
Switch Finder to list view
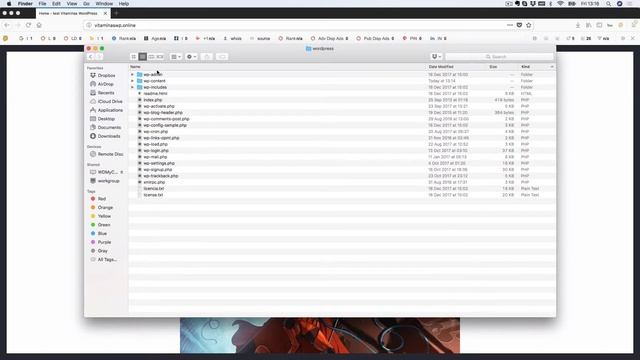tap(142, 57)
